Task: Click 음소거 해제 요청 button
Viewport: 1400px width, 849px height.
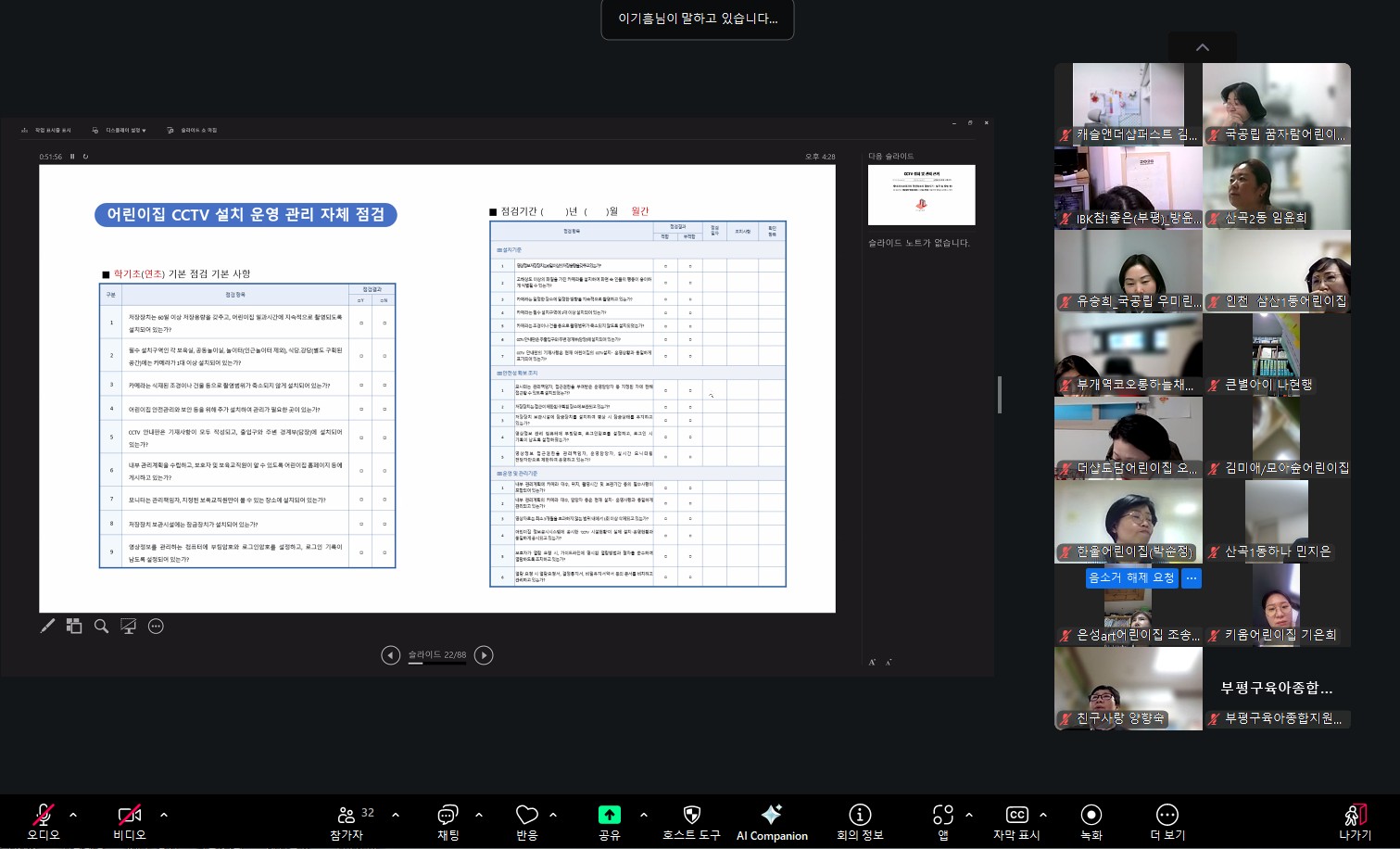Action: click(x=1130, y=577)
